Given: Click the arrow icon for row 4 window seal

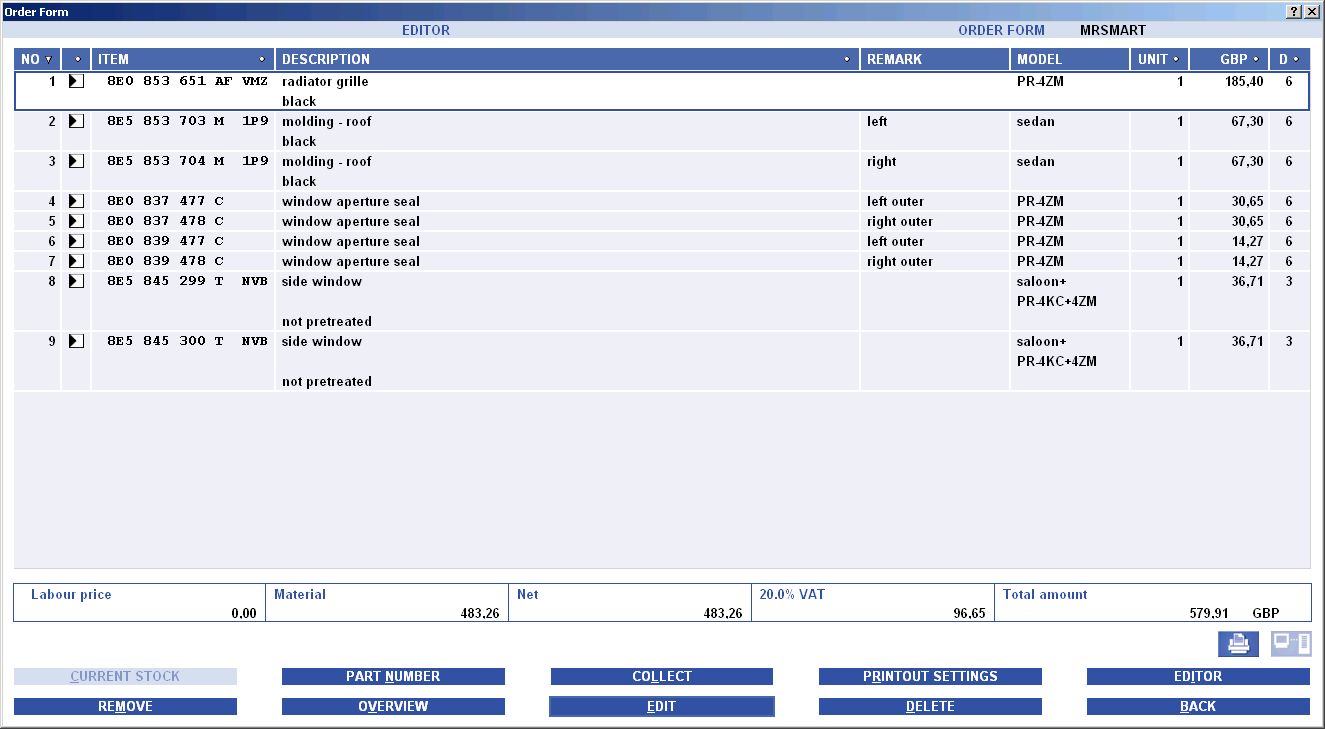Looking at the screenshot, I should click(76, 201).
